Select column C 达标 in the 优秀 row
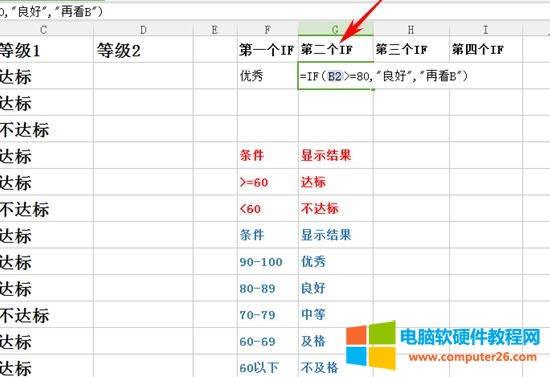The height and width of the screenshot is (377, 550). click(47, 76)
